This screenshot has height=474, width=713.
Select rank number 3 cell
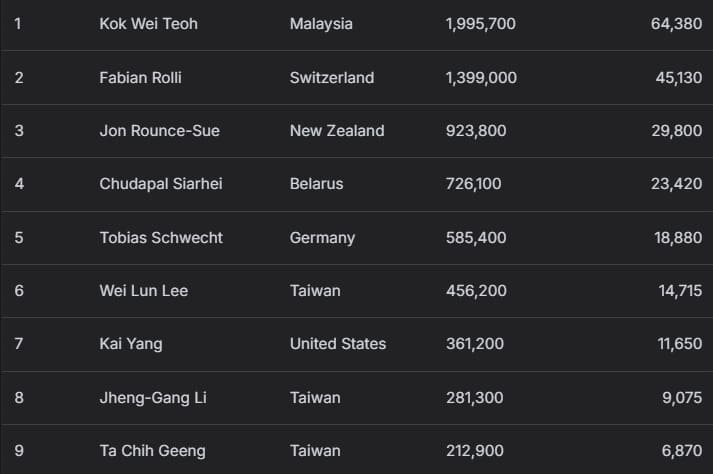coord(19,131)
